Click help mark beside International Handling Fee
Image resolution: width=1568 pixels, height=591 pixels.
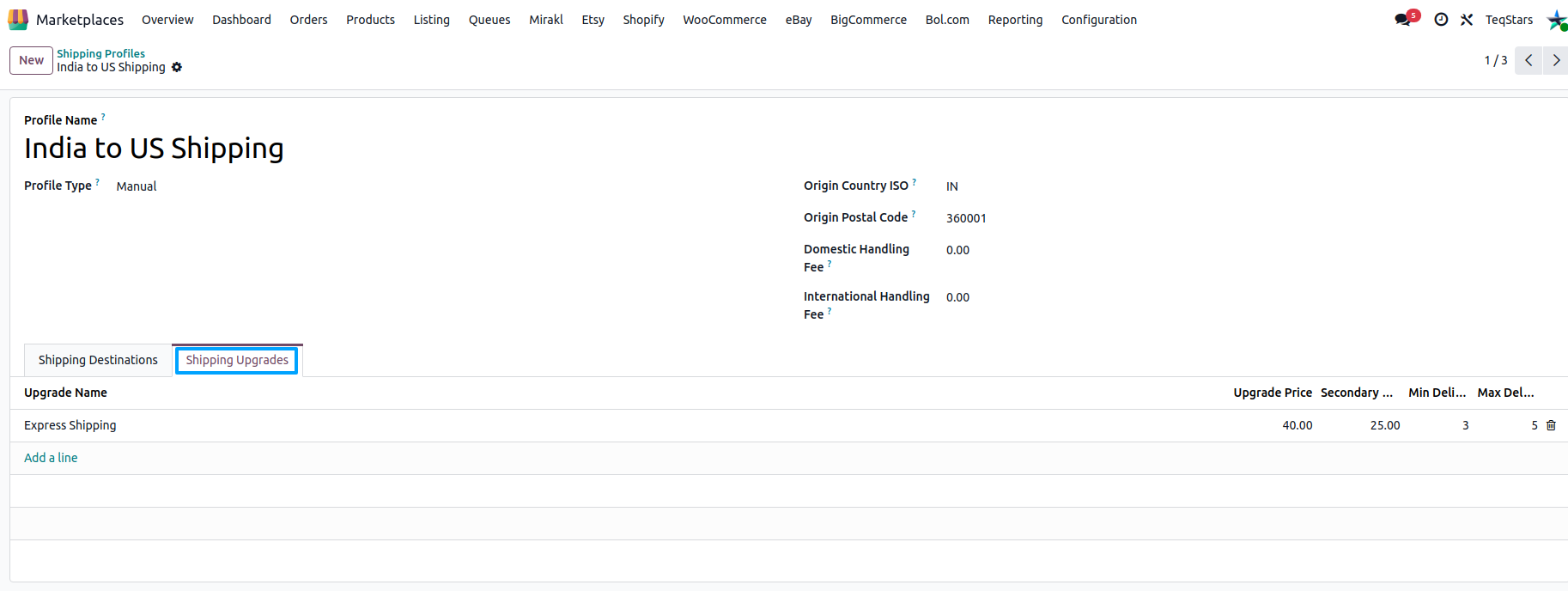coord(830,311)
